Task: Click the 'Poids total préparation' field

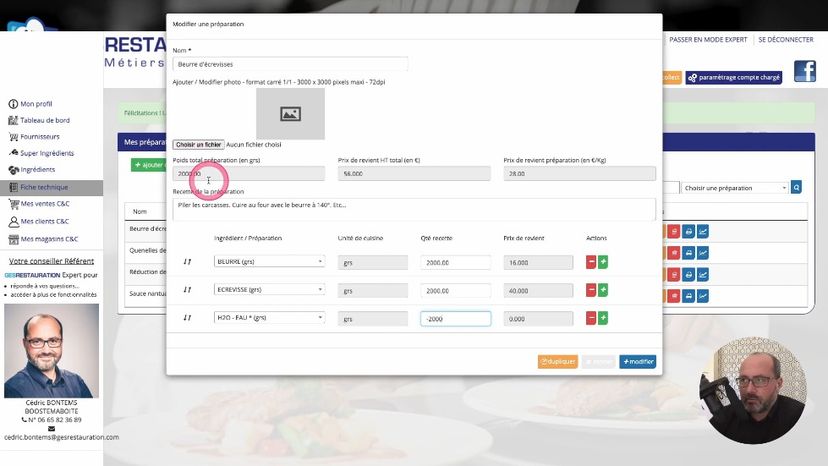Action: [249, 173]
